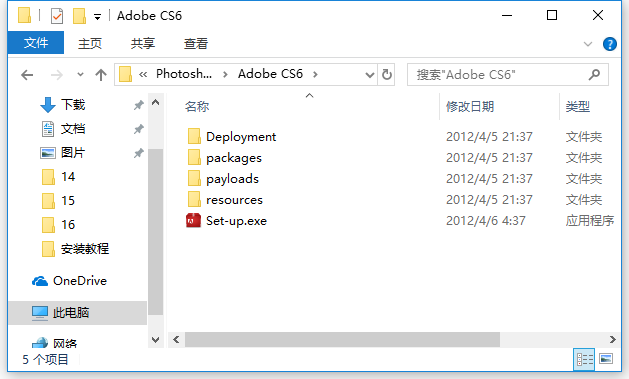This screenshot has height=379, width=629.
Task: Open the 文件 menu tab
Action: 36,43
